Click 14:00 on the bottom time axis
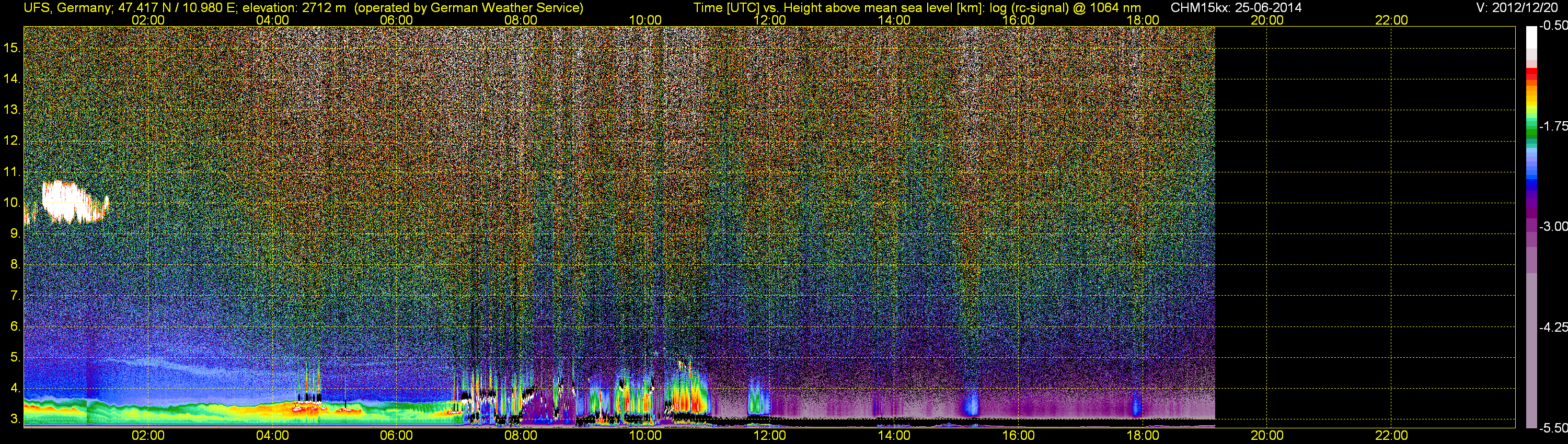Screen dimensions: 1568x444 [x=894, y=436]
